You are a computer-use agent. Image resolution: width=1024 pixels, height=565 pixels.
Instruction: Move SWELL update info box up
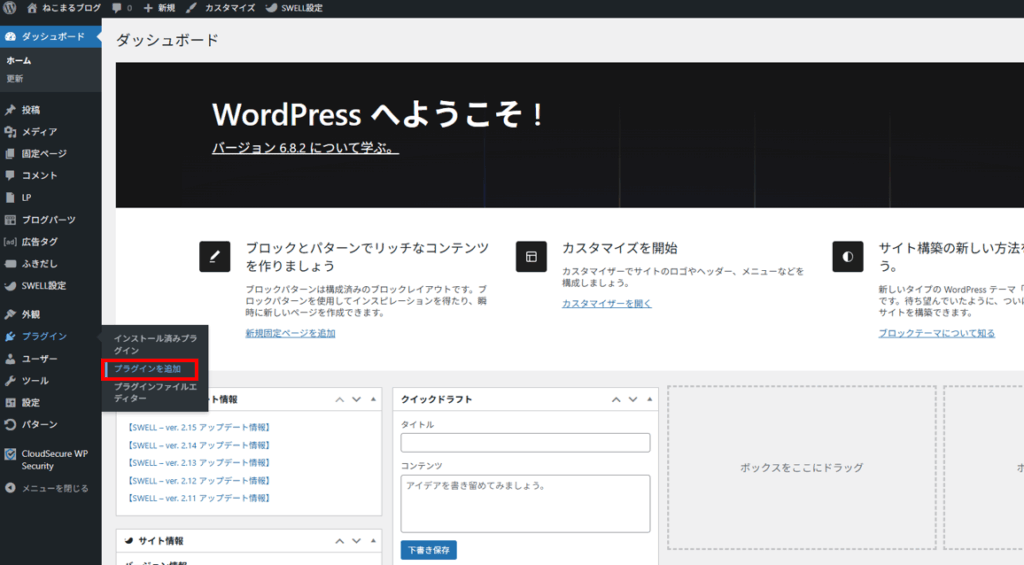pos(340,399)
